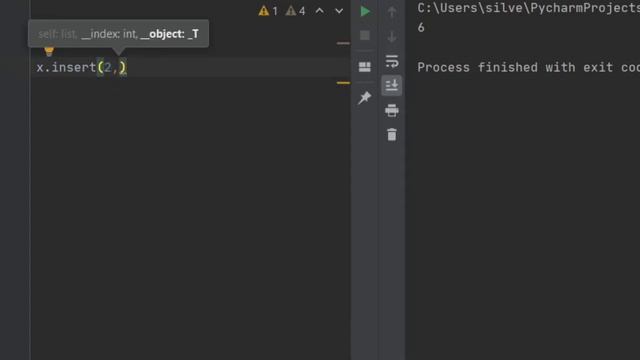Viewport: 640px width, 360px height.
Task: Click the down arrow in run toolbar
Action: point(392,37)
